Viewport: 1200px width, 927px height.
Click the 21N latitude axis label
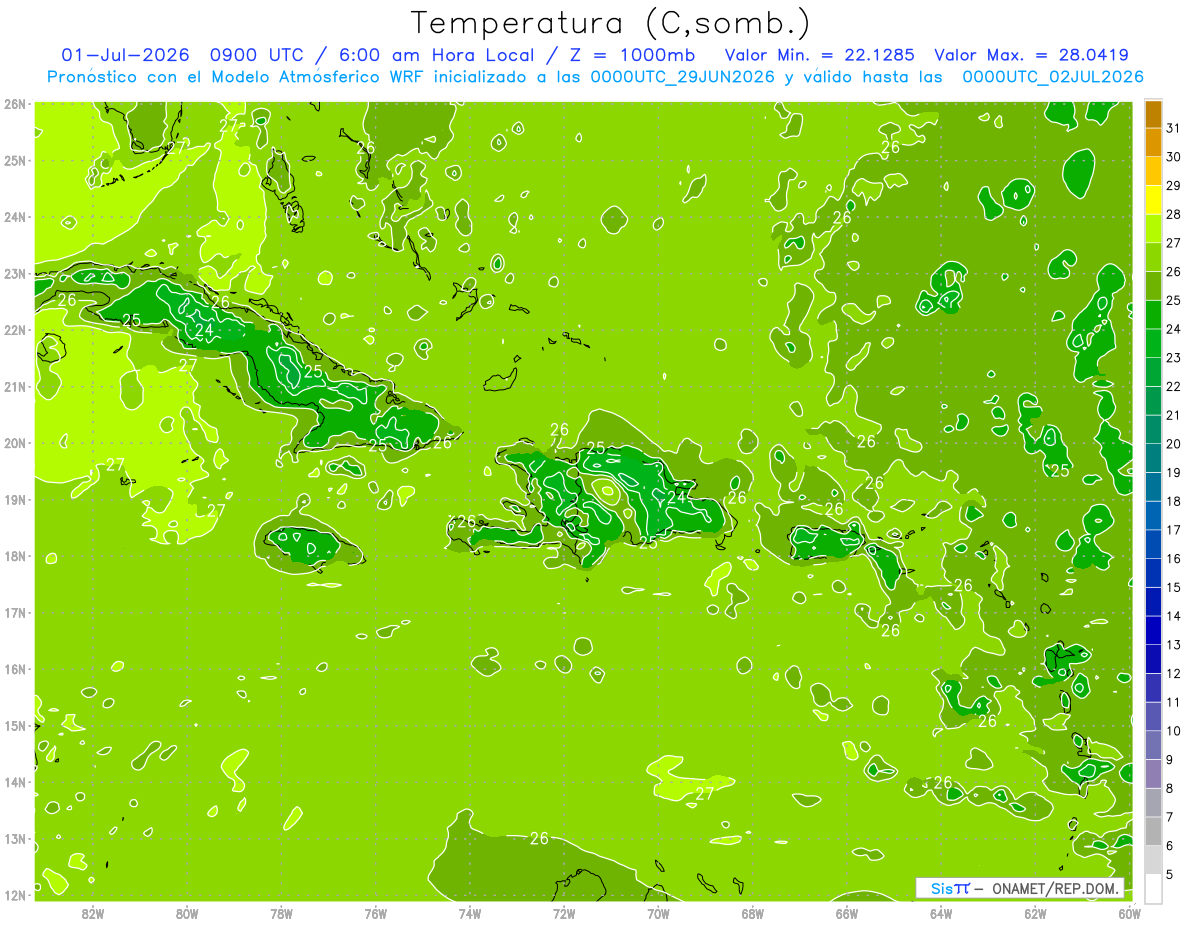pyautogui.click(x=14, y=386)
